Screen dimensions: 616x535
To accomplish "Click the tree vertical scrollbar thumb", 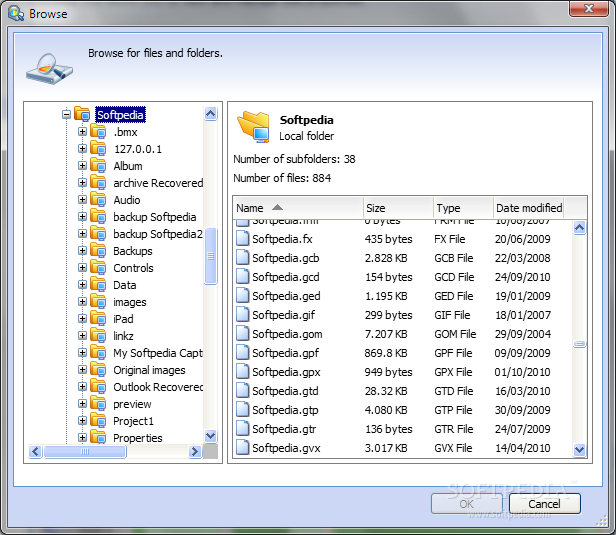I will 211,256.
